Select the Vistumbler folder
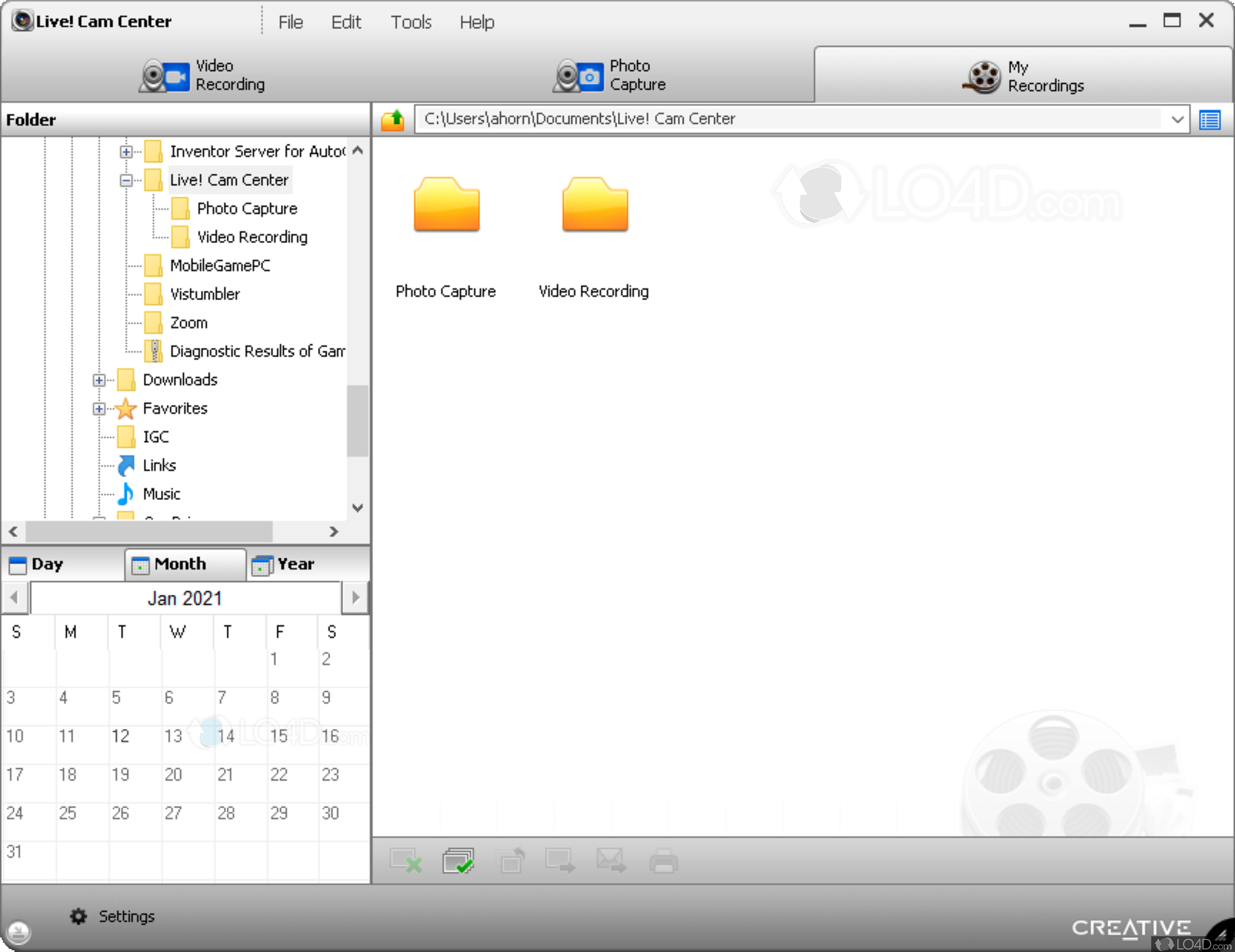 point(205,295)
